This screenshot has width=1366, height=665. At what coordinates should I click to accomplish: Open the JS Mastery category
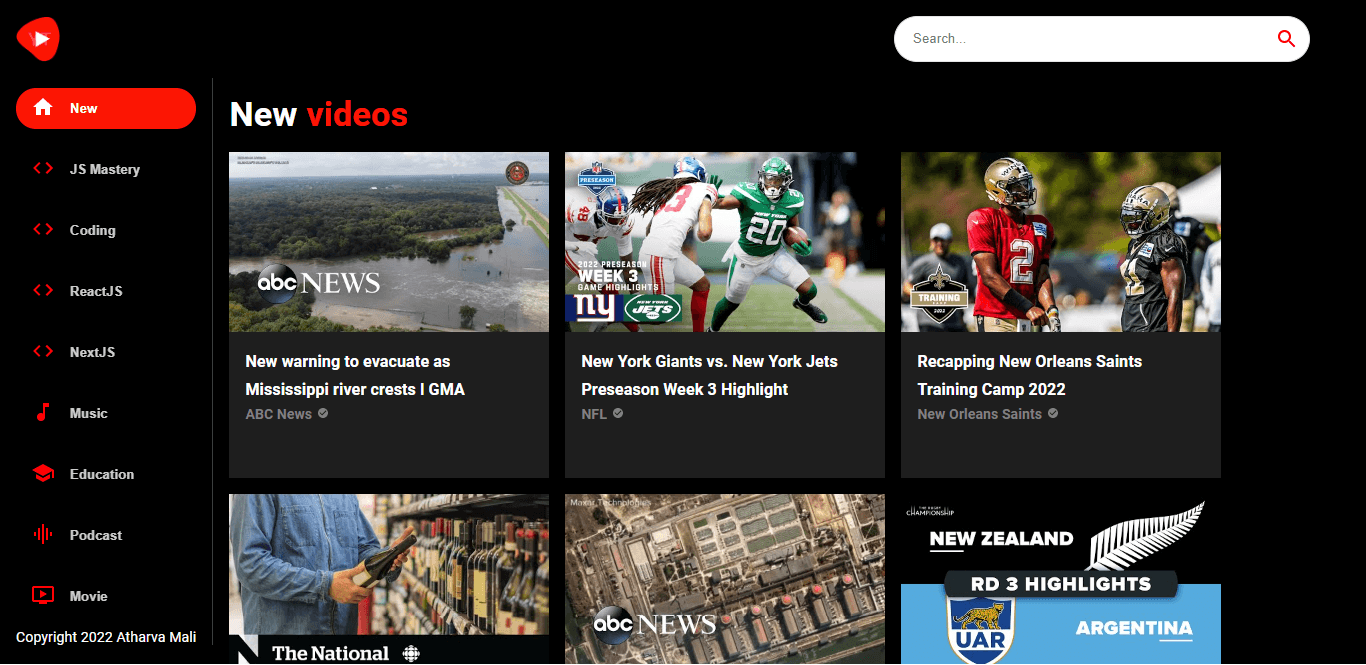(x=106, y=169)
